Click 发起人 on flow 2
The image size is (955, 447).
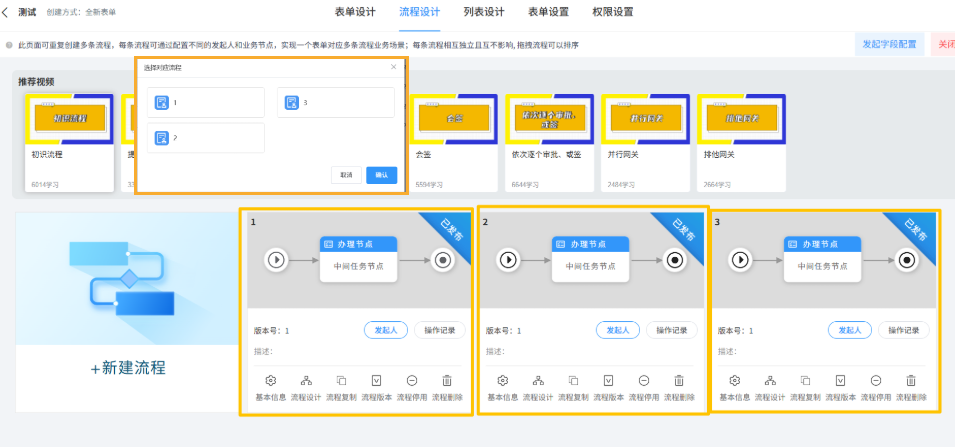618,330
